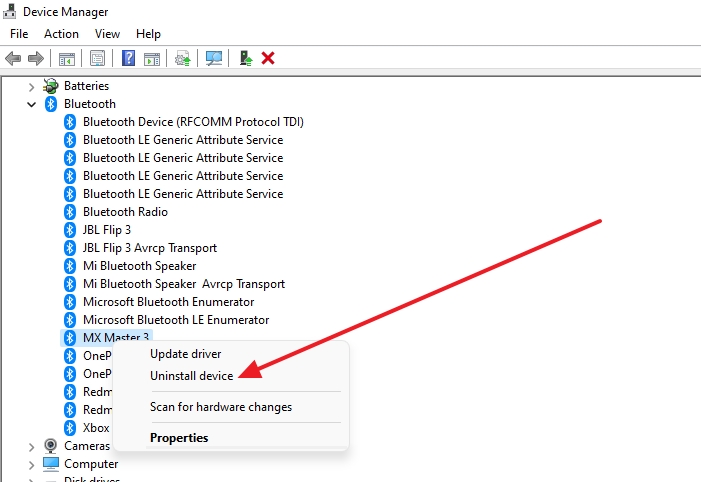Select Mi Bluetooth Speaker Avrcp Transport
The width and height of the screenshot is (701, 482).
pos(184,284)
